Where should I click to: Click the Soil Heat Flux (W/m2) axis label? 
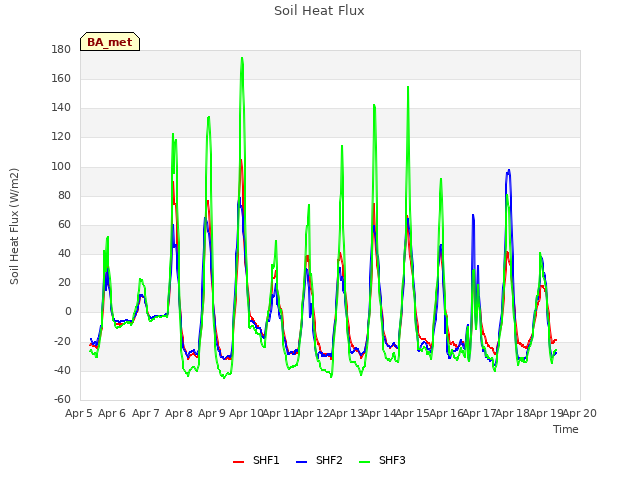click(x=14, y=226)
